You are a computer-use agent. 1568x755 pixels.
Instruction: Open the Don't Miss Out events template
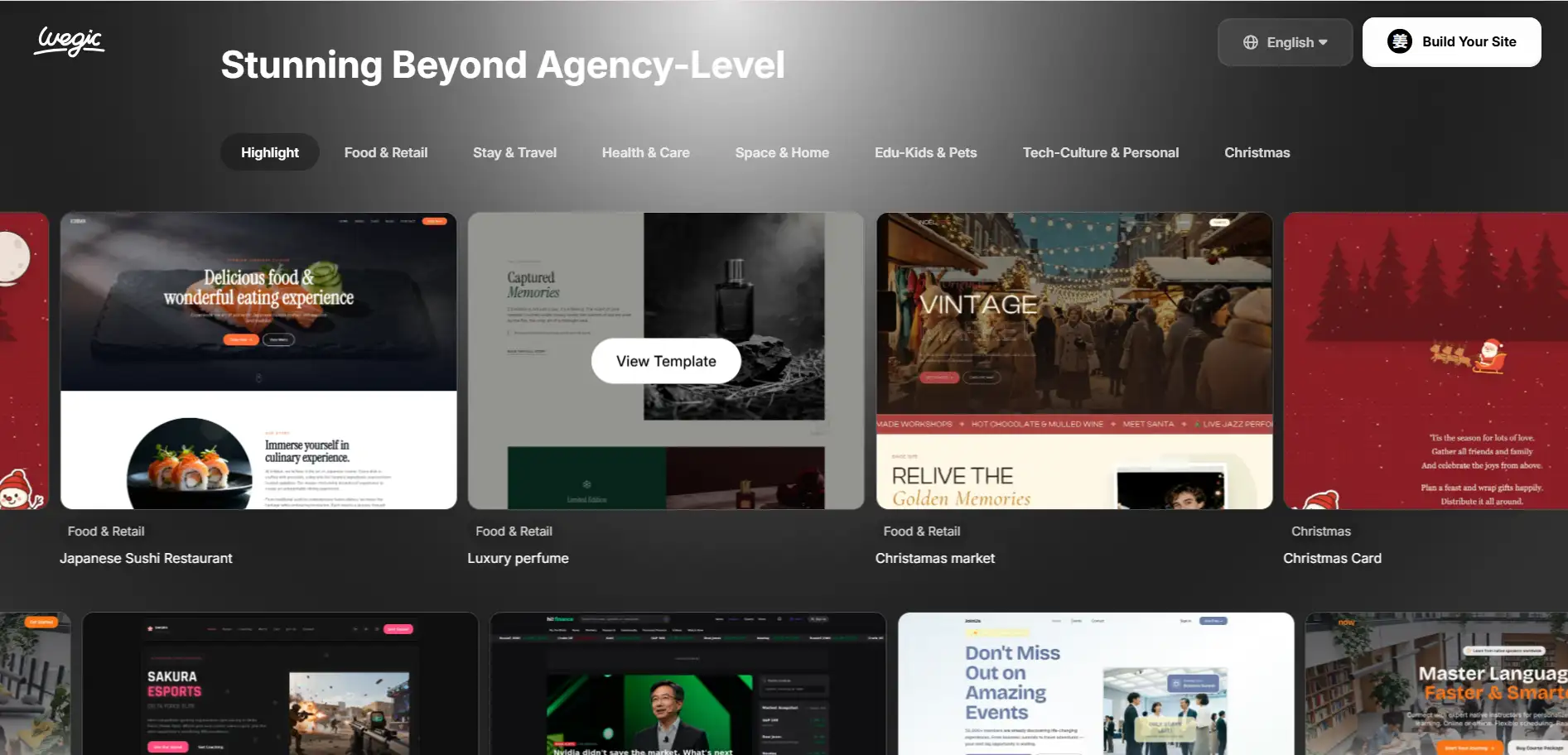1095,684
